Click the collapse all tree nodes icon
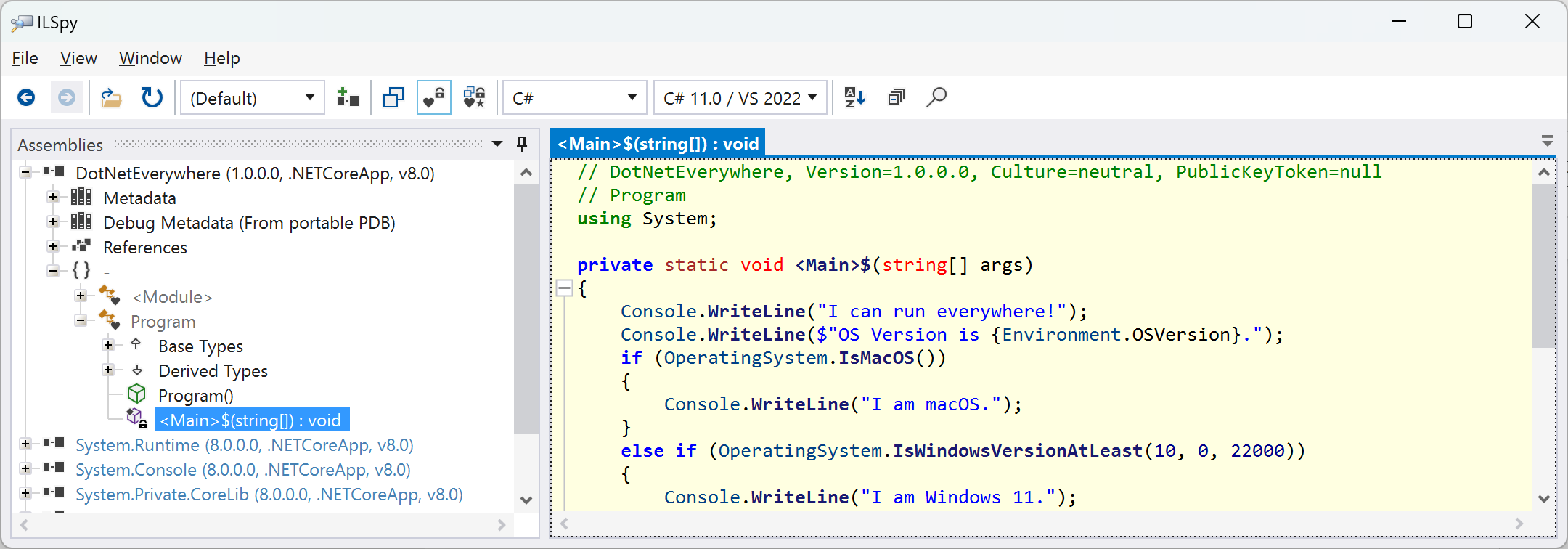 (x=897, y=97)
